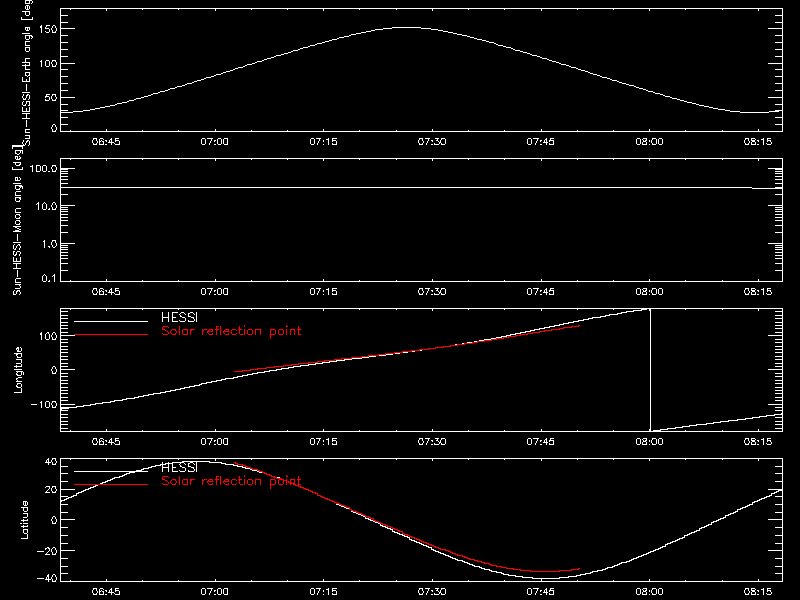Click the -40 tick label on Latitude plot
Image resolution: width=800 pixels, height=600 pixels.
point(47,578)
